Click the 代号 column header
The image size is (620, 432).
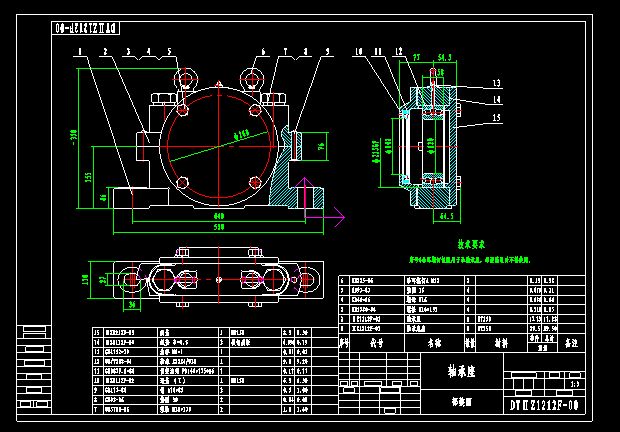coord(376,343)
